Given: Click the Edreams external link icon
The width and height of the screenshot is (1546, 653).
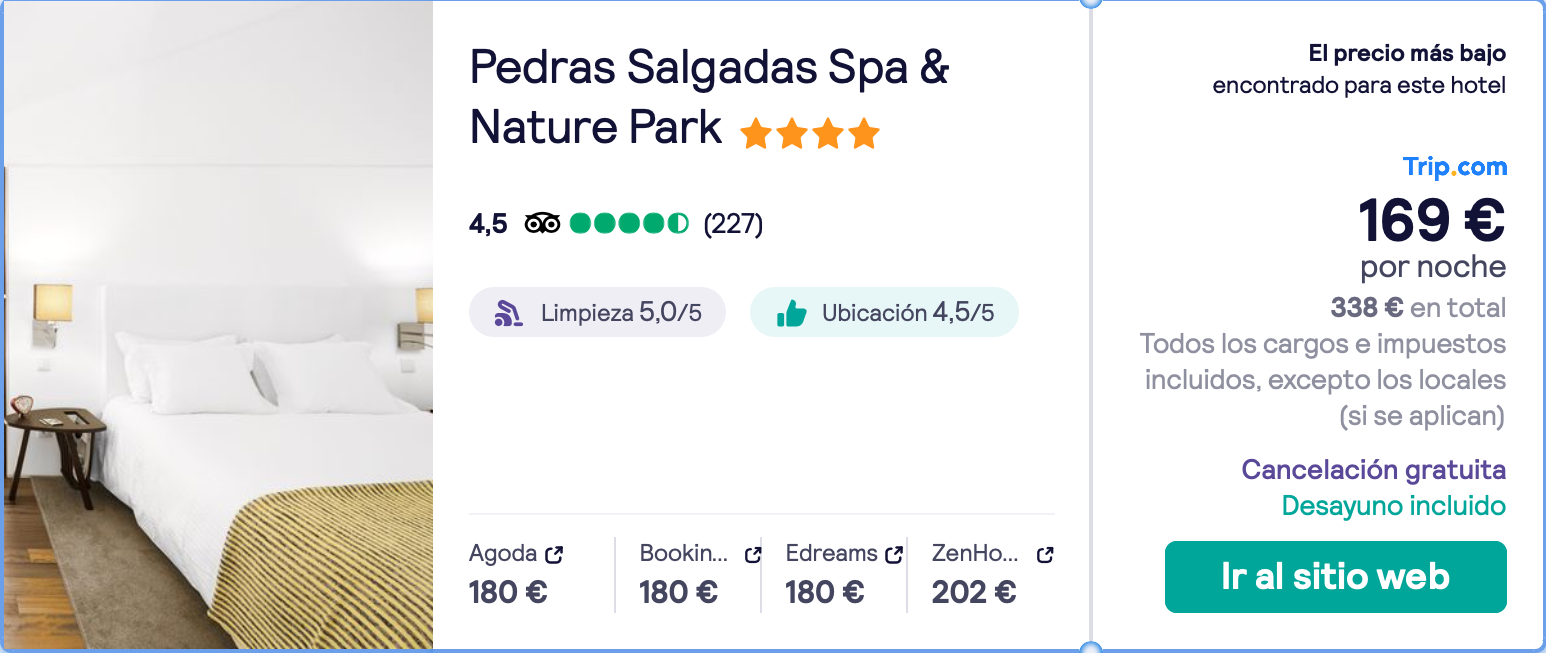Looking at the screenshot, I should 894,554.
